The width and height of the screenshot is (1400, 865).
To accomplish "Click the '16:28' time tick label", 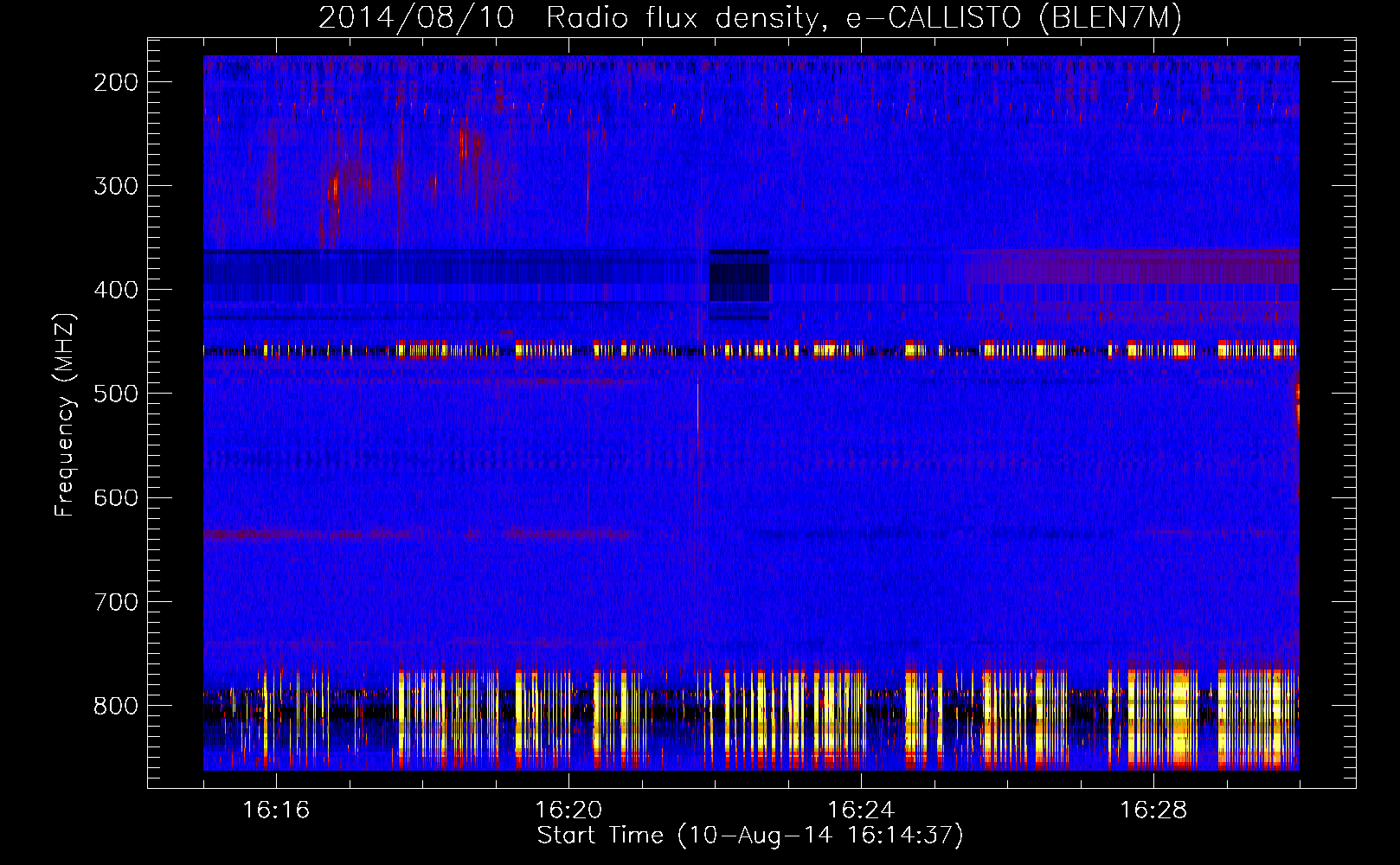I will [x=1153, y=811].
